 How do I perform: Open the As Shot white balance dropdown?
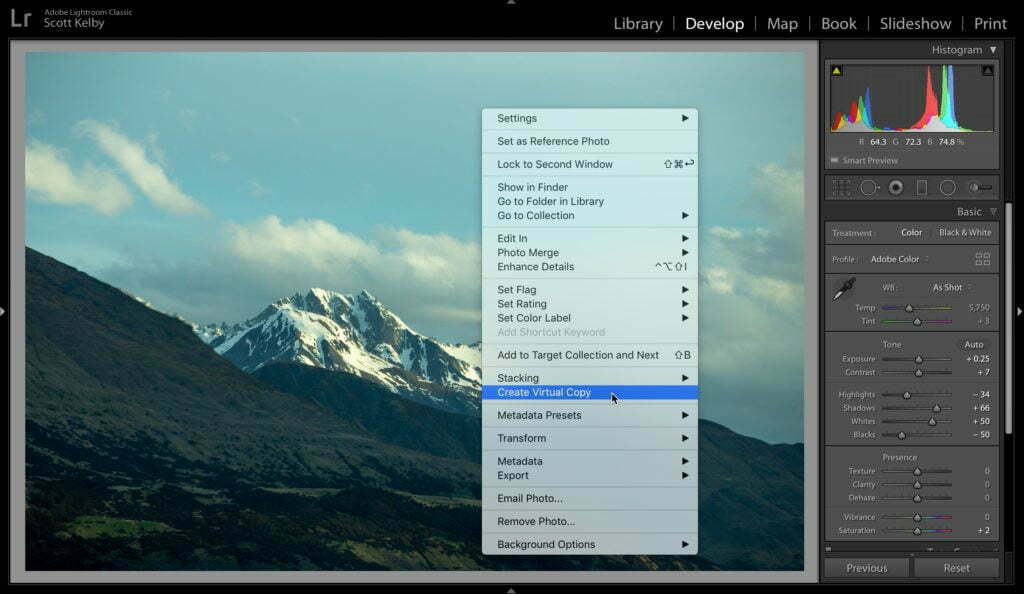click(951, 287)
